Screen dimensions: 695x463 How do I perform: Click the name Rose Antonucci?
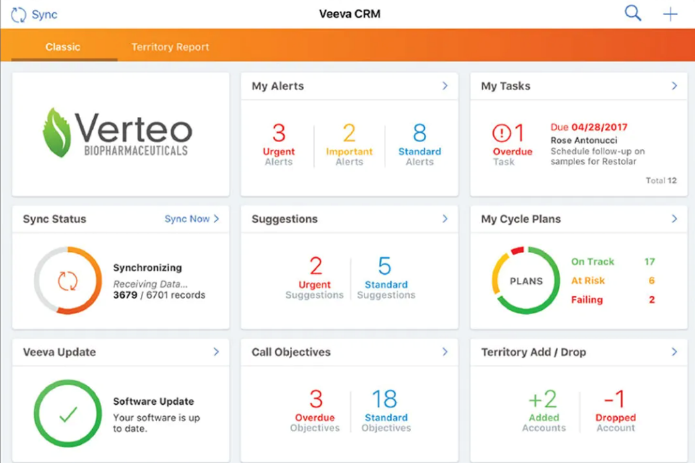(x=584, y=140)
